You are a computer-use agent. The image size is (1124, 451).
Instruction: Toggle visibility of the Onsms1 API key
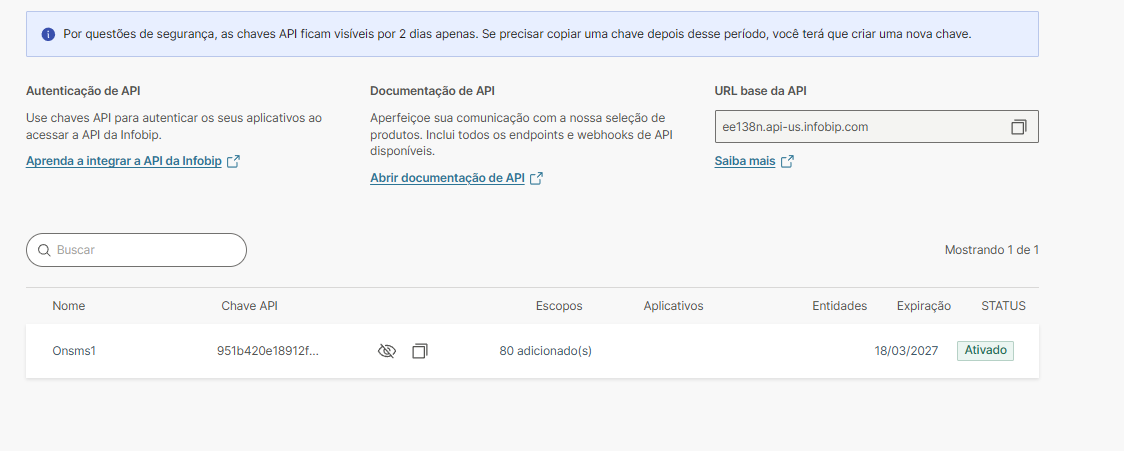coord(387,351)
